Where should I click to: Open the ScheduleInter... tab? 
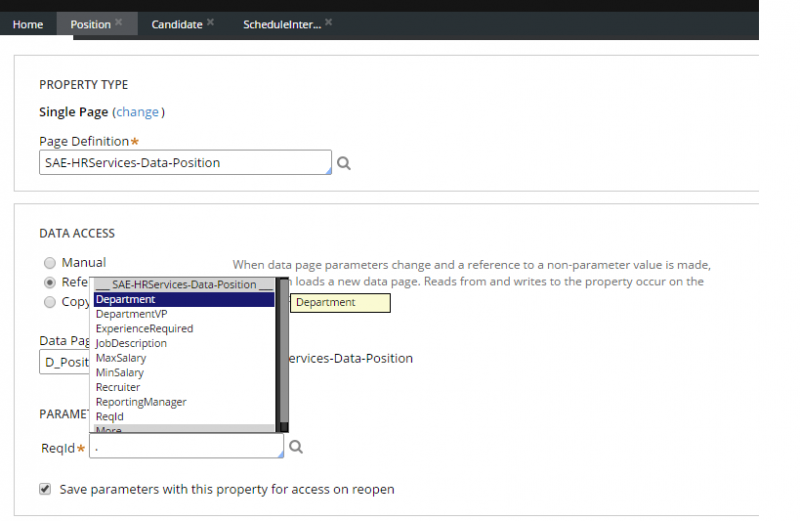[282, 24]
